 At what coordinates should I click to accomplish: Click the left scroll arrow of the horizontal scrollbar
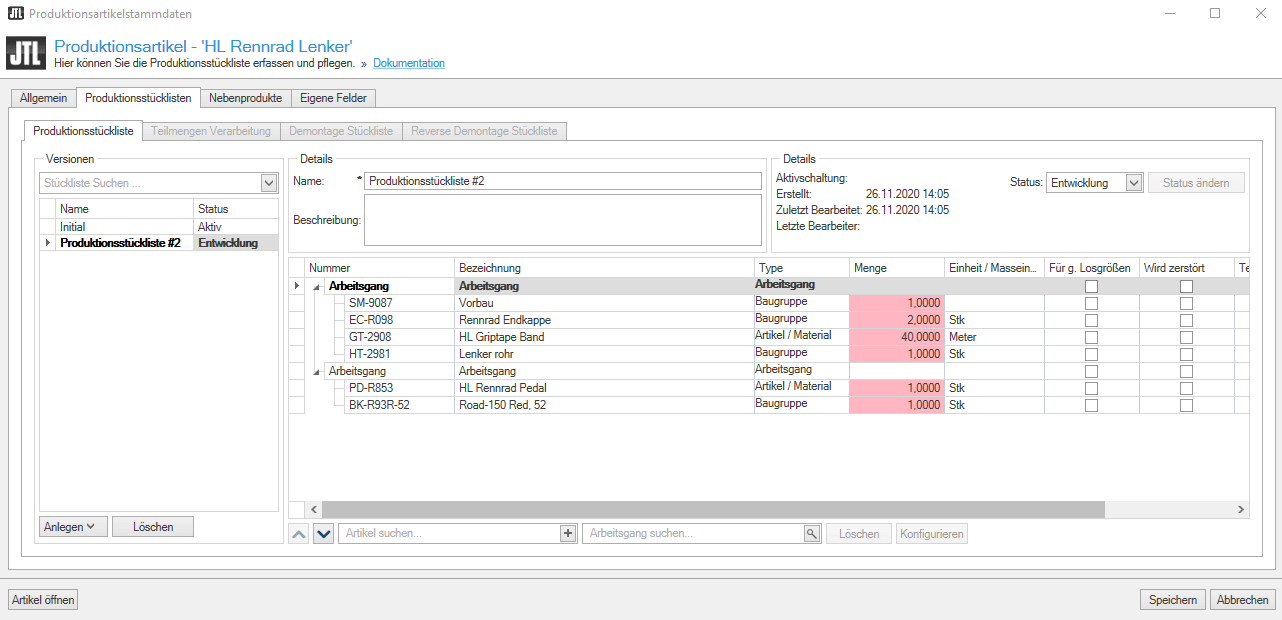(312, 510)
